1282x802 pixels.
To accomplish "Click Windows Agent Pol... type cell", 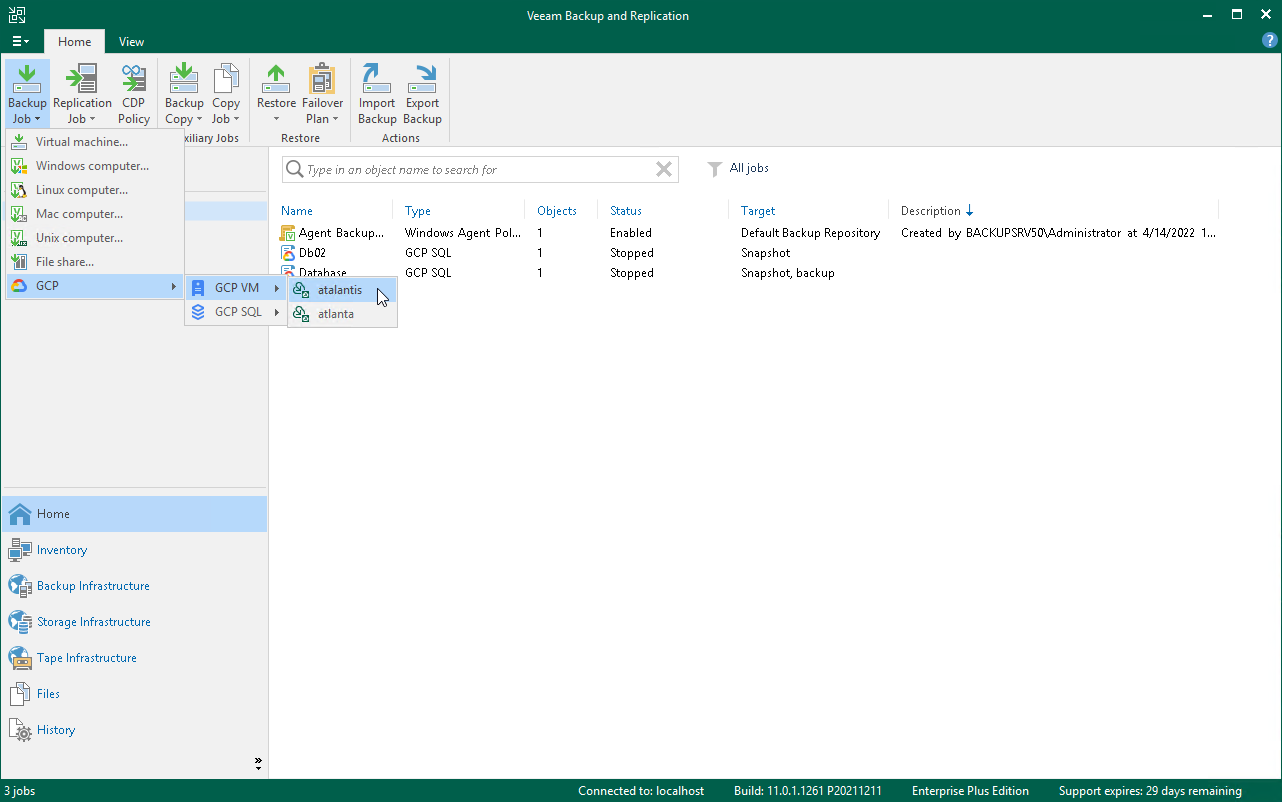I will tap(462, 233).
